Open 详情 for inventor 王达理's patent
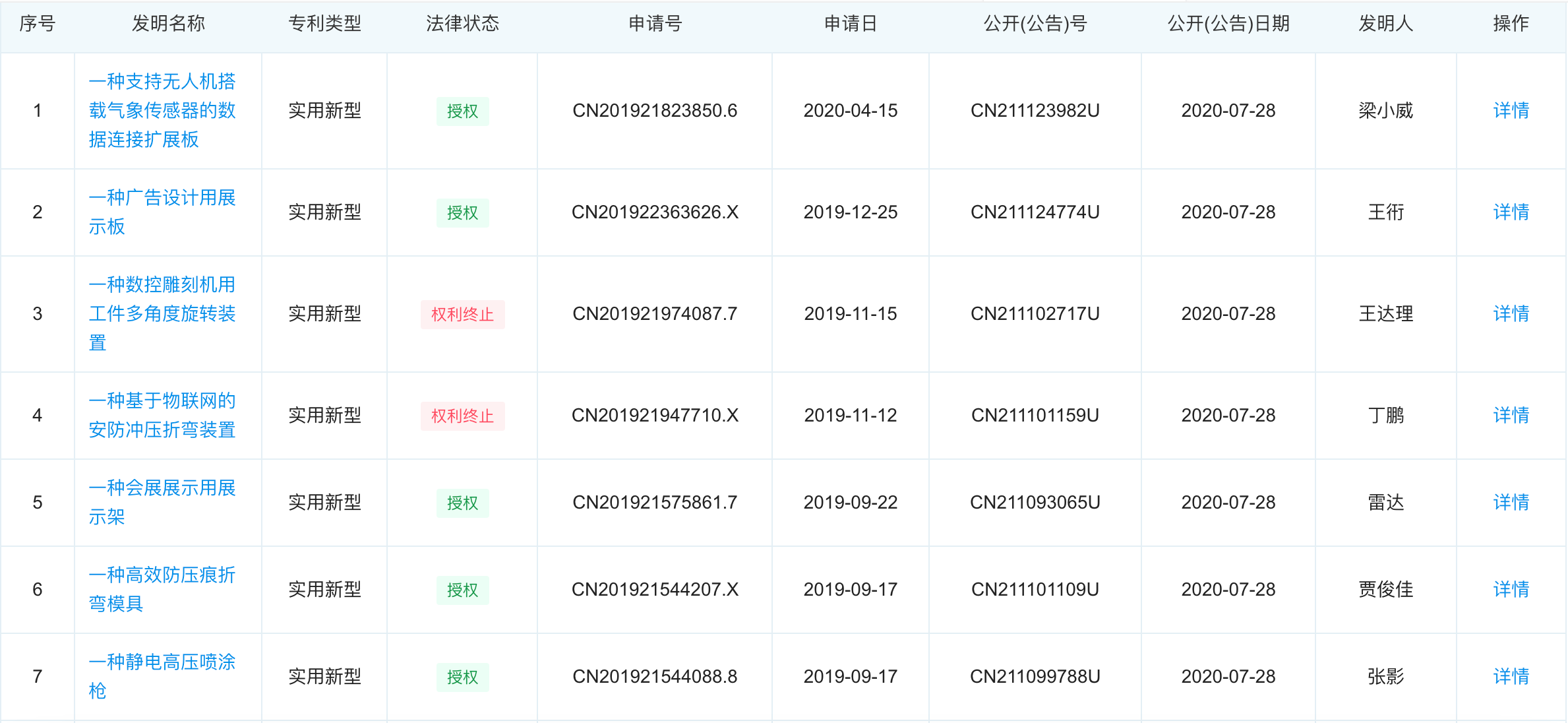The width and height of the screenshot is (1568, 723). pyautogui.click(x=1511, y=313)
